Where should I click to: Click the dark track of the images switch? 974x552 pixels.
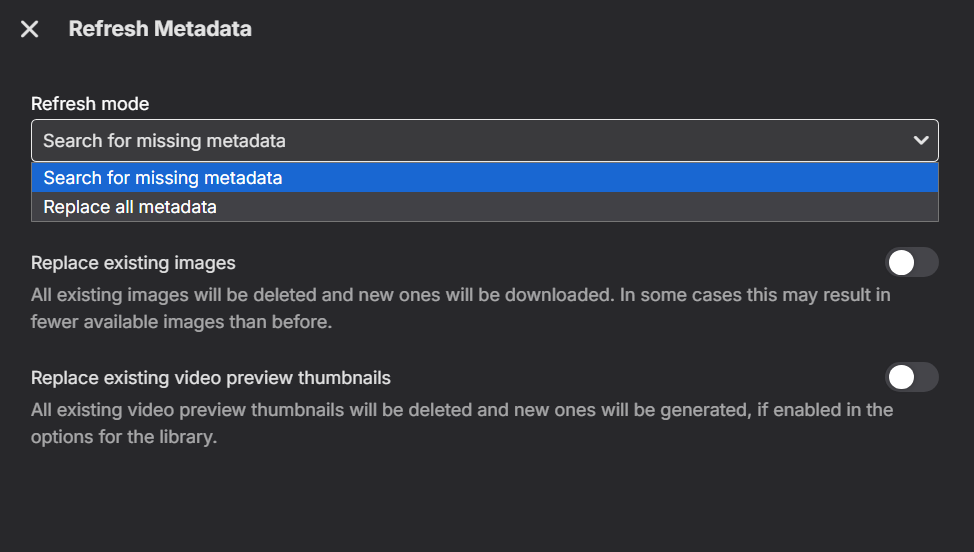pos(926,263)
